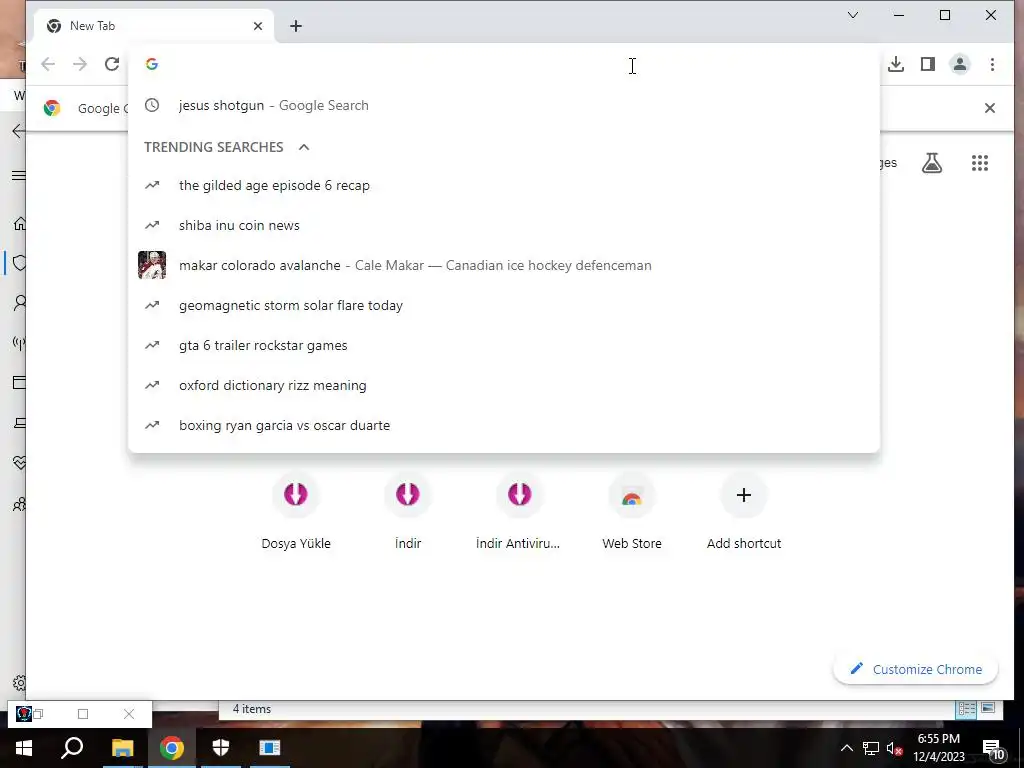Open Search Labs flask icon
The image size is (1024, 768).
(x=932, y=163)
